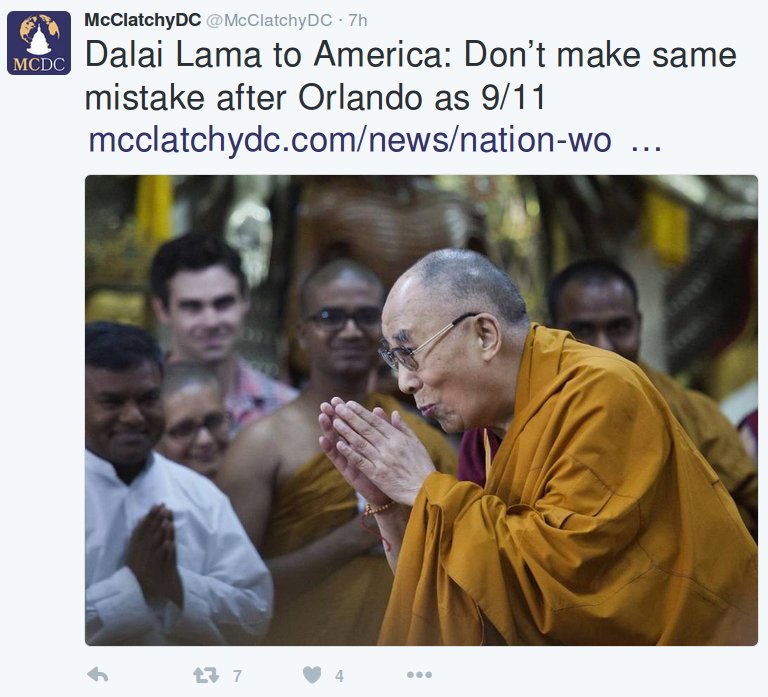Click the @McClatchyDC handle
Screen dimensions: 768x697
click(x=269, y=21)
